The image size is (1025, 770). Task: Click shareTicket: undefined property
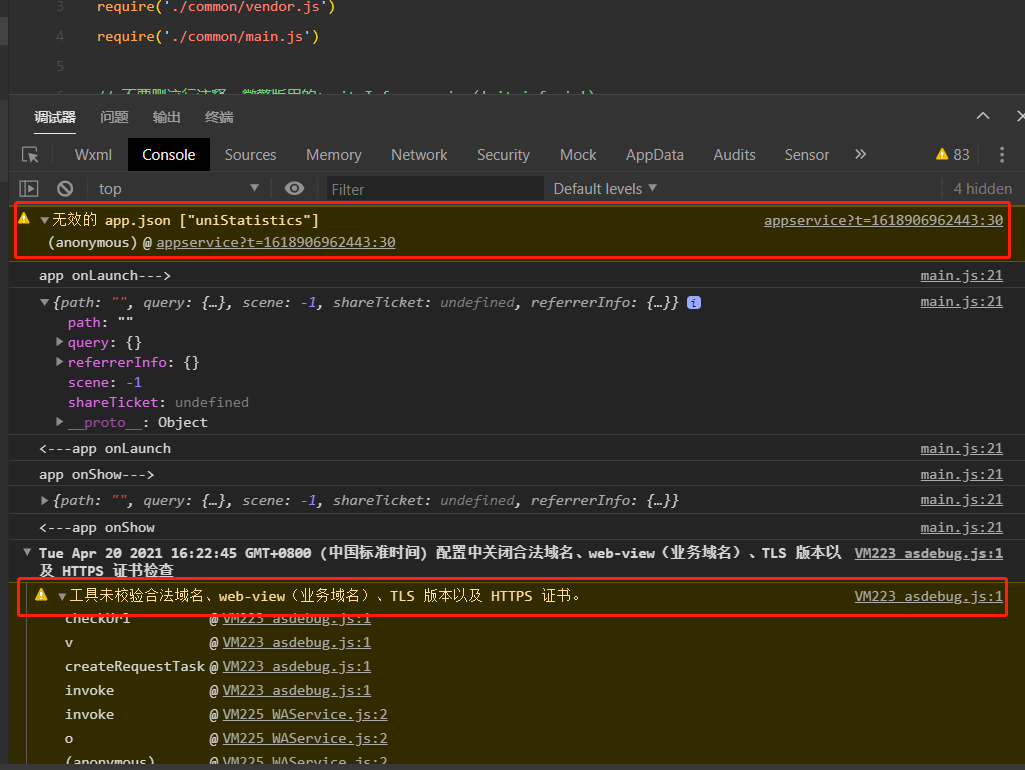tap(158, 403)
